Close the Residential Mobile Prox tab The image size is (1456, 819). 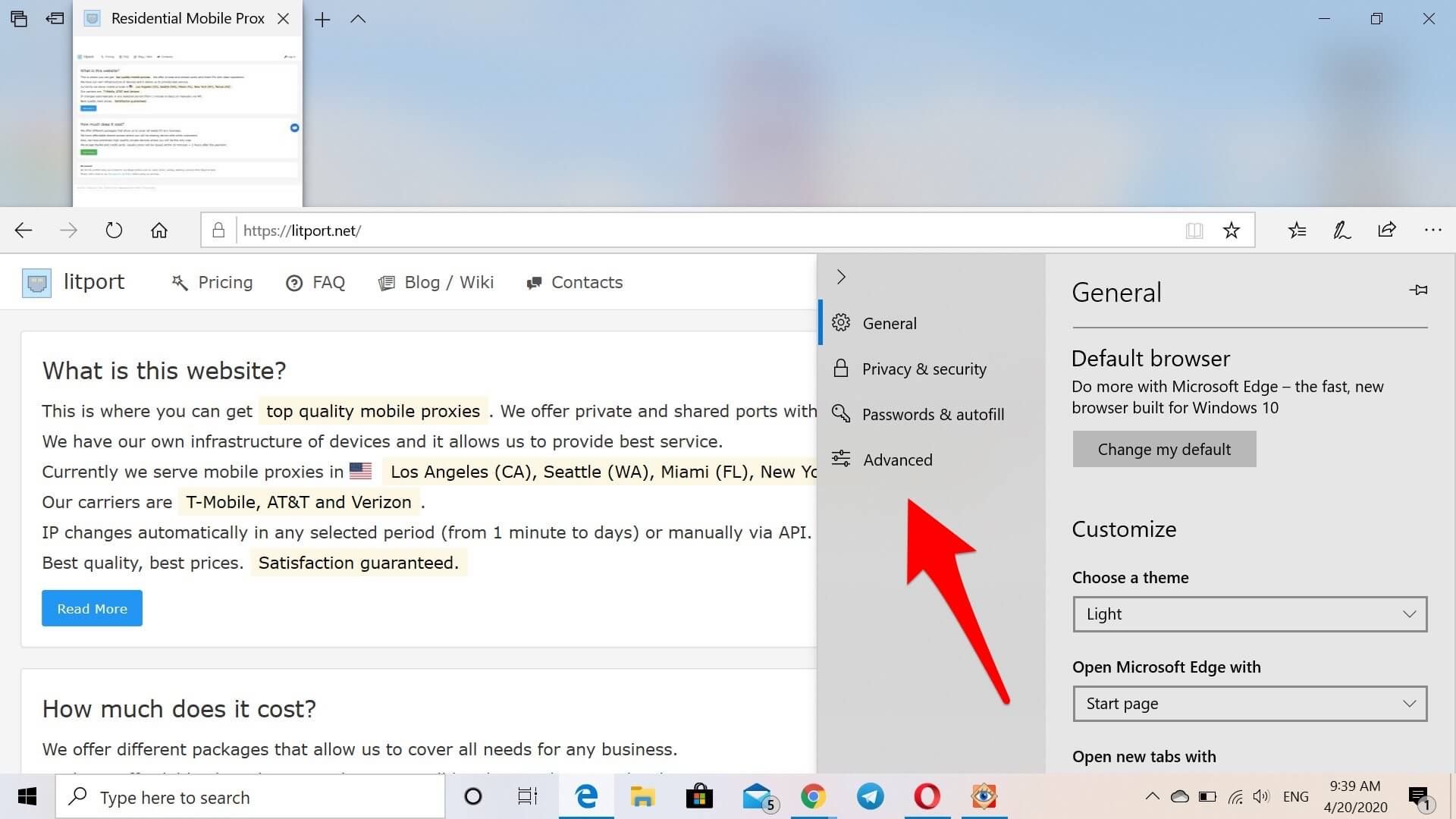[x=283, y=19]
